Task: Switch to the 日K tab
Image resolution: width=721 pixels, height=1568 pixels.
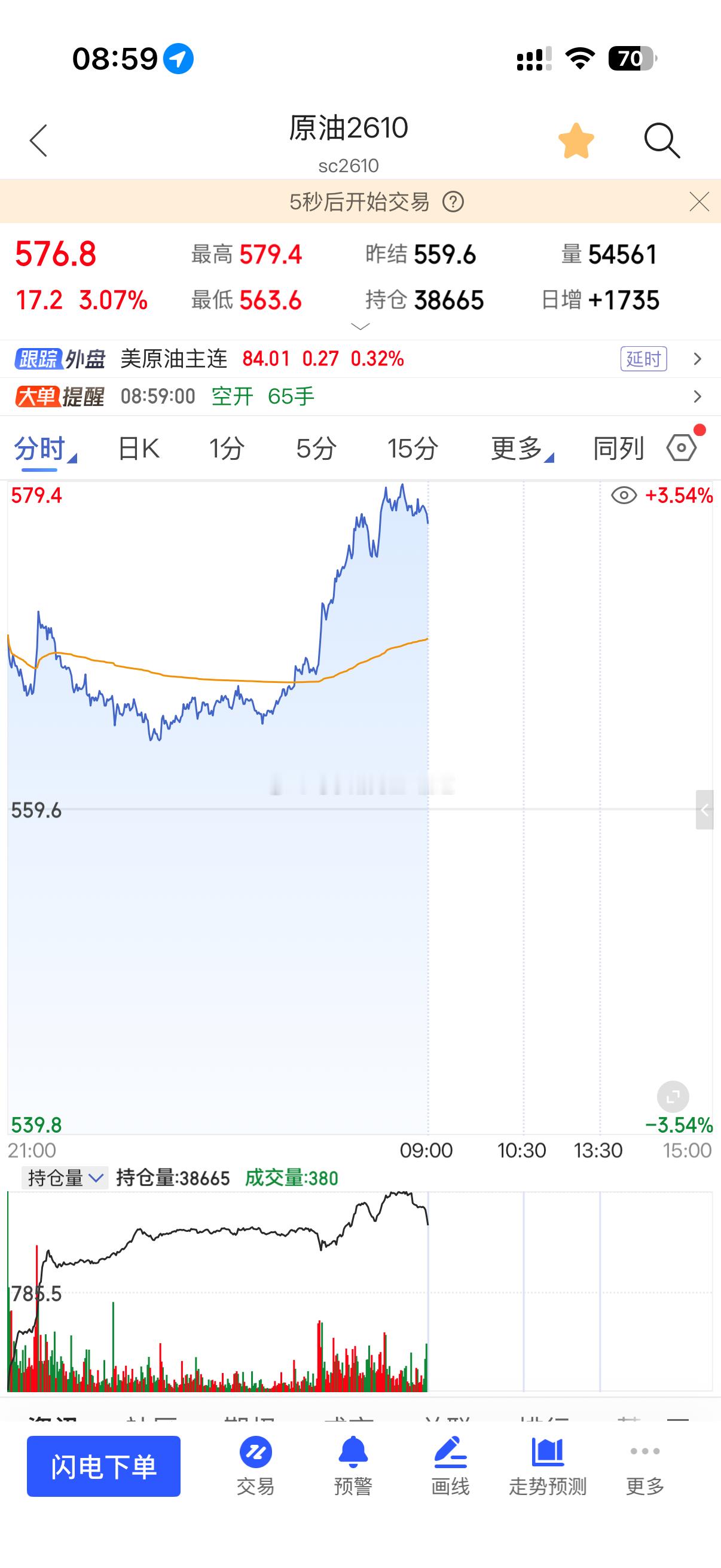Action: (x=139, y=449)
